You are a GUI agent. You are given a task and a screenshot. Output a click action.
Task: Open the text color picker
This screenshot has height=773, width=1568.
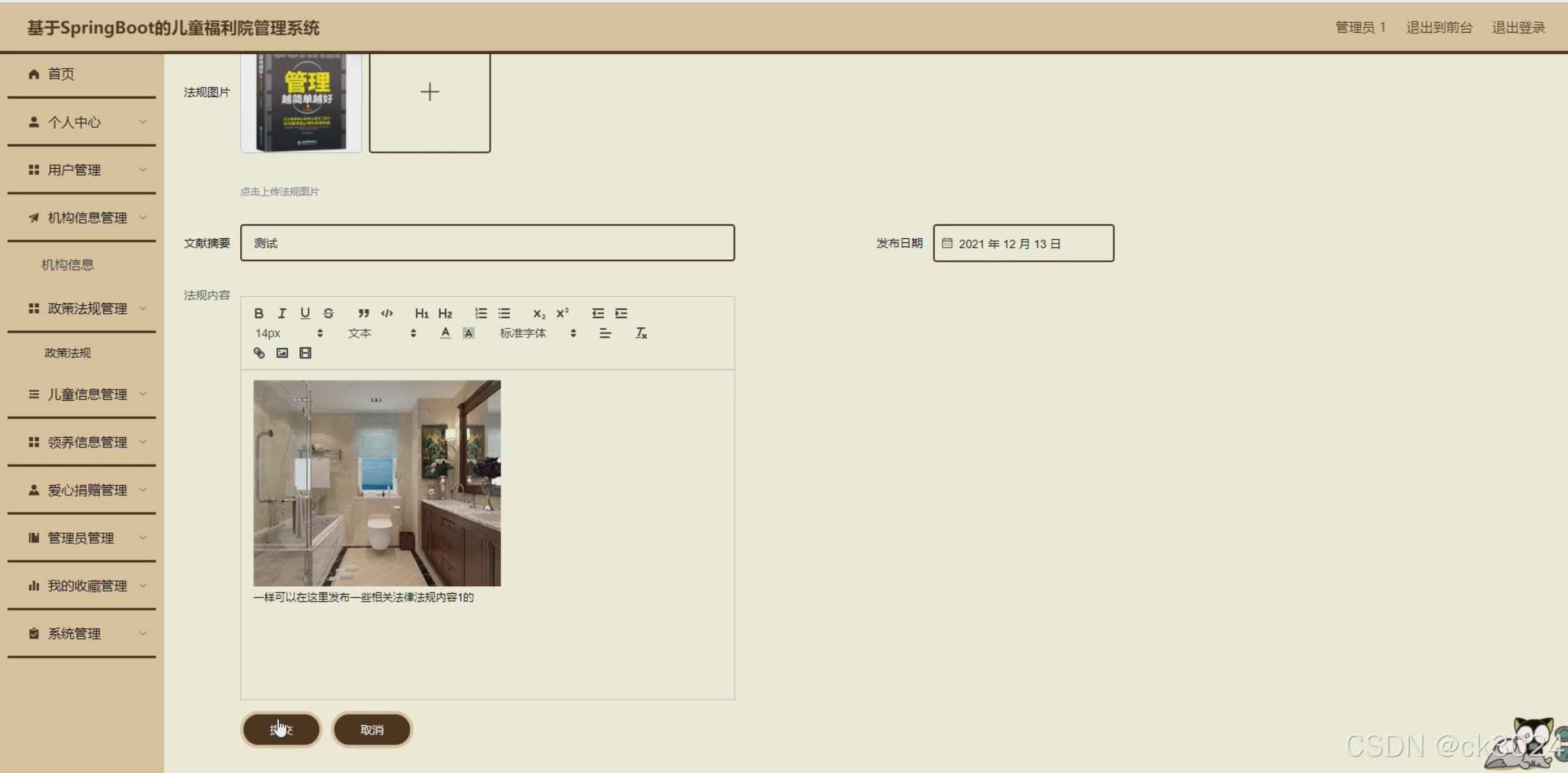click(x=446, y=333)
